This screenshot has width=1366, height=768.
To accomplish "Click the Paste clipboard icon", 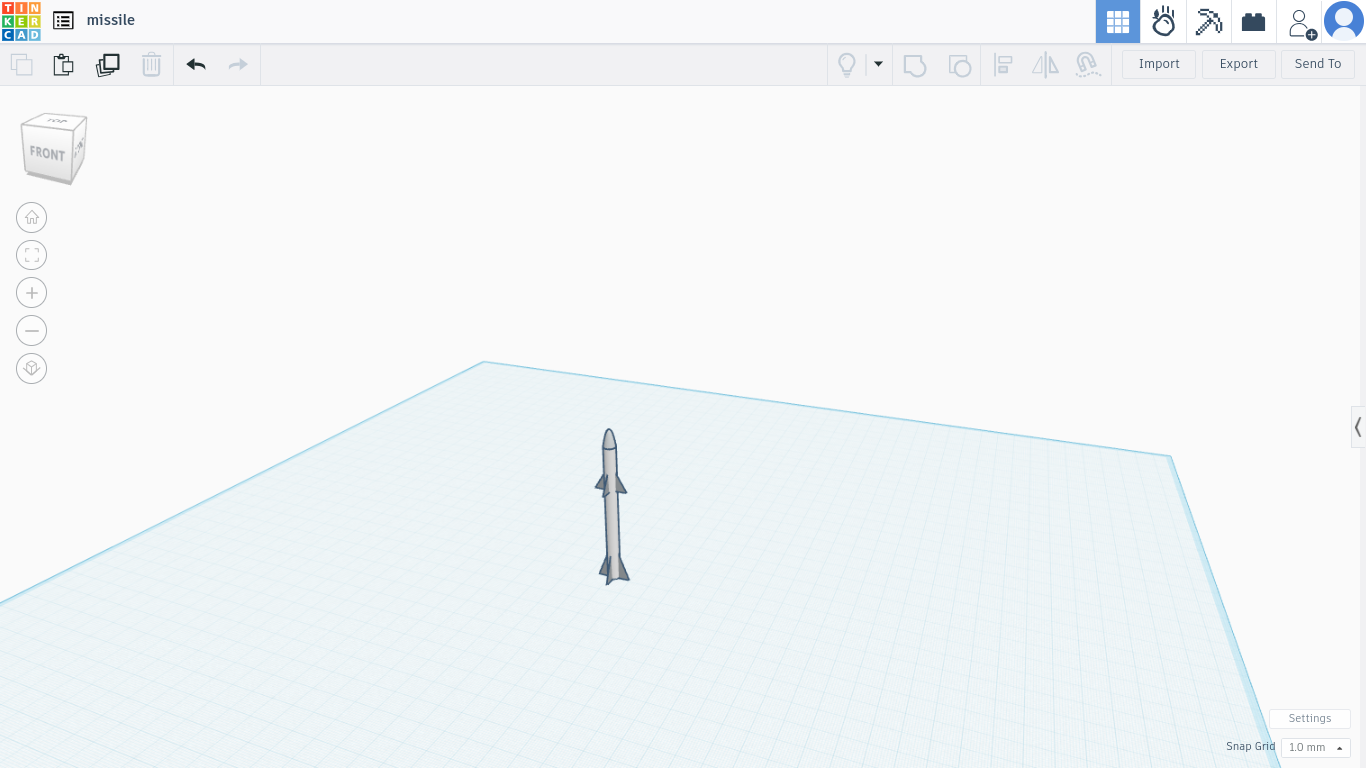I will 63,65.
